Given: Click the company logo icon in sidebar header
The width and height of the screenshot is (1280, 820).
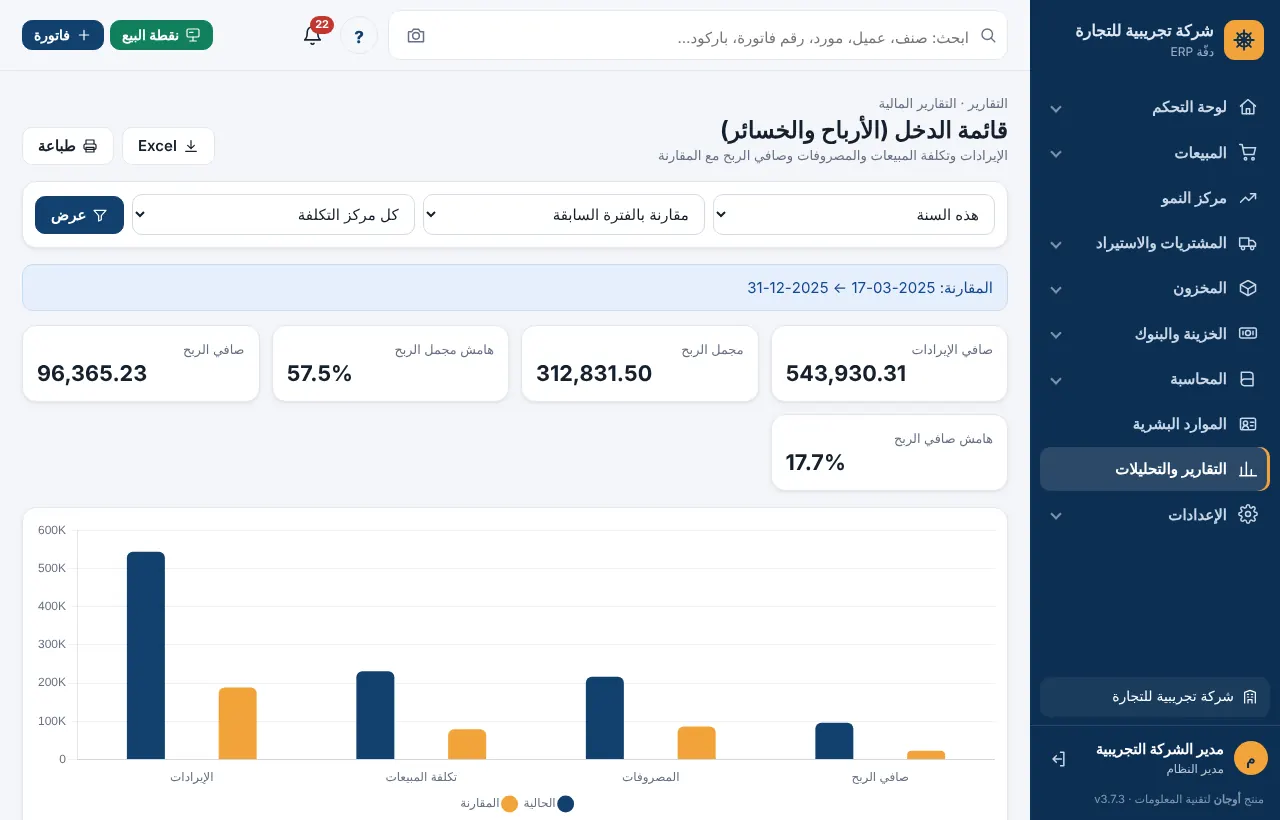Looking at the screenshot, I should 1244,40.
